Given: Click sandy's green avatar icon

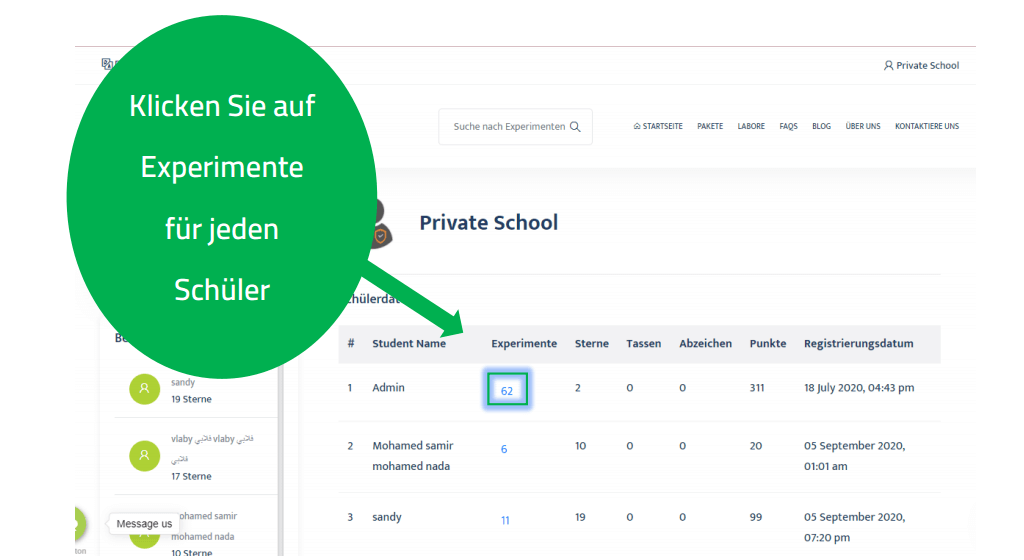Looking at the screenshot, I should click(x=144, y=390).
